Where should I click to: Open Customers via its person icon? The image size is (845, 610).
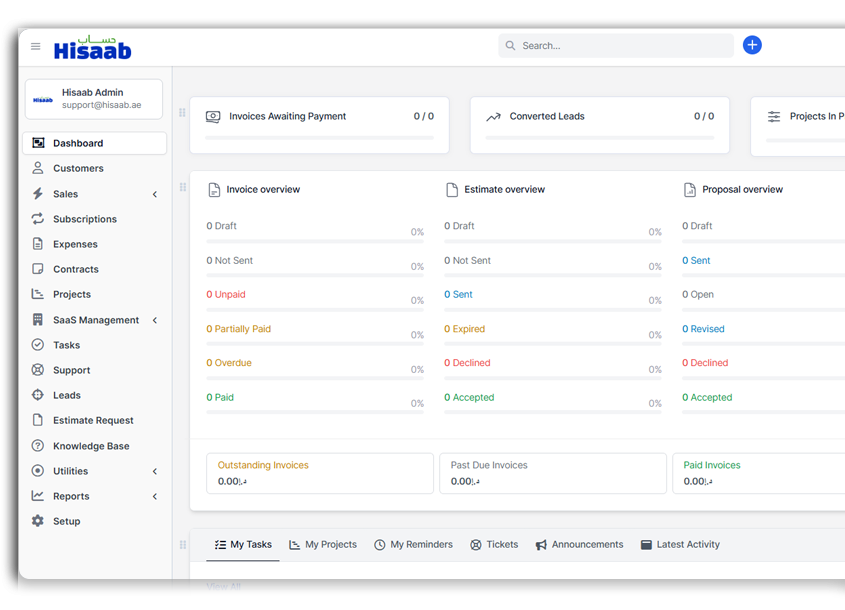tap(38, 169)
